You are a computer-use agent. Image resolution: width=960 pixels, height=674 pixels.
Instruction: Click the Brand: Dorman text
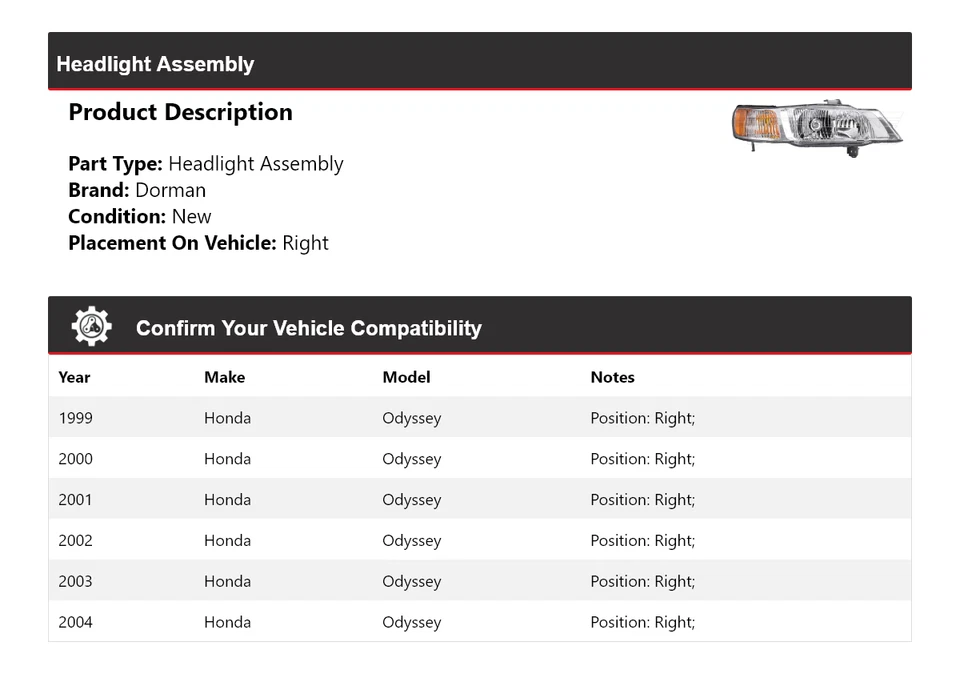click(137, 190)
